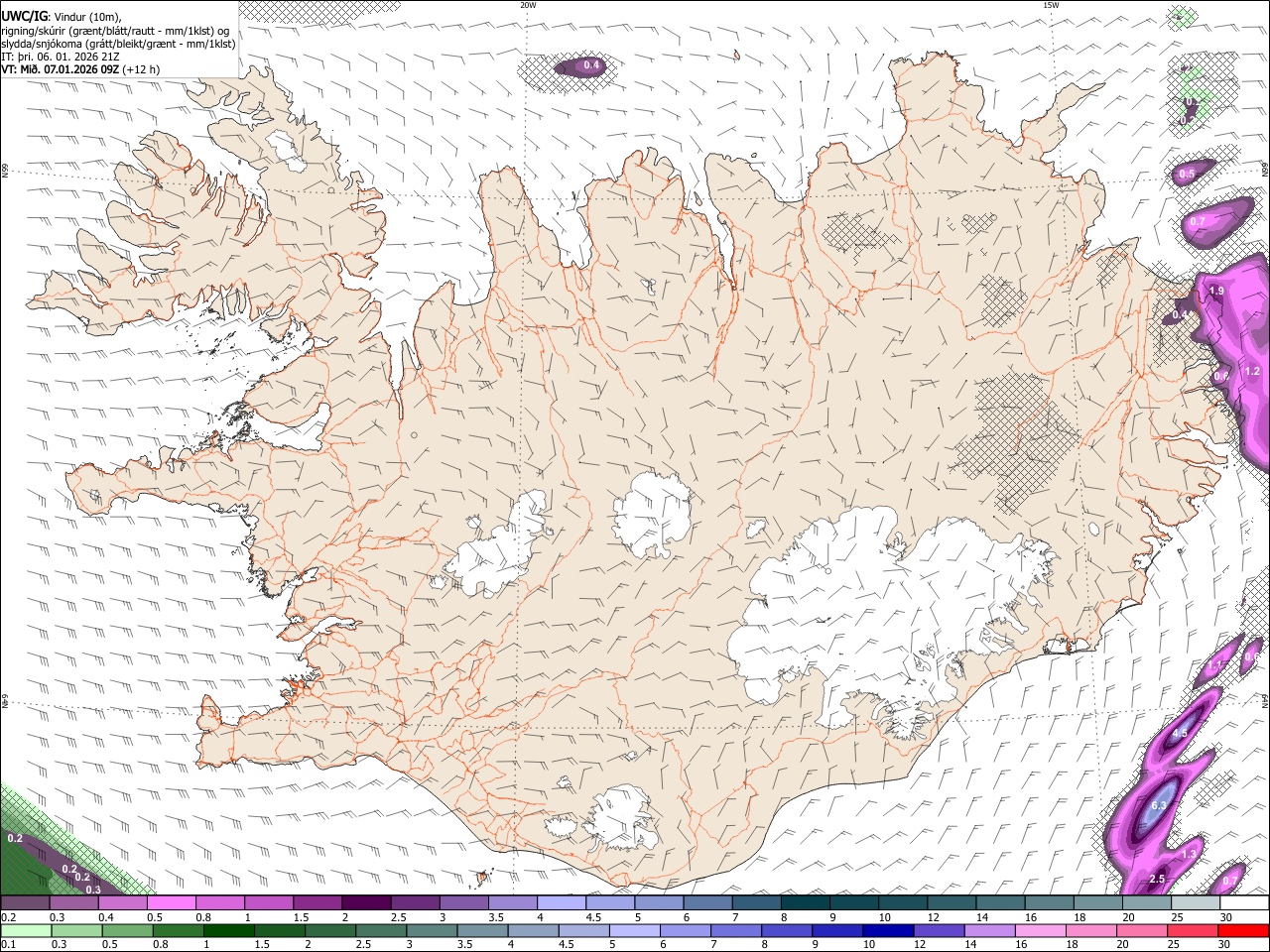Pick the darkest purple swatch in upper legend
The image size is (1270, 952).
[366, 903]
